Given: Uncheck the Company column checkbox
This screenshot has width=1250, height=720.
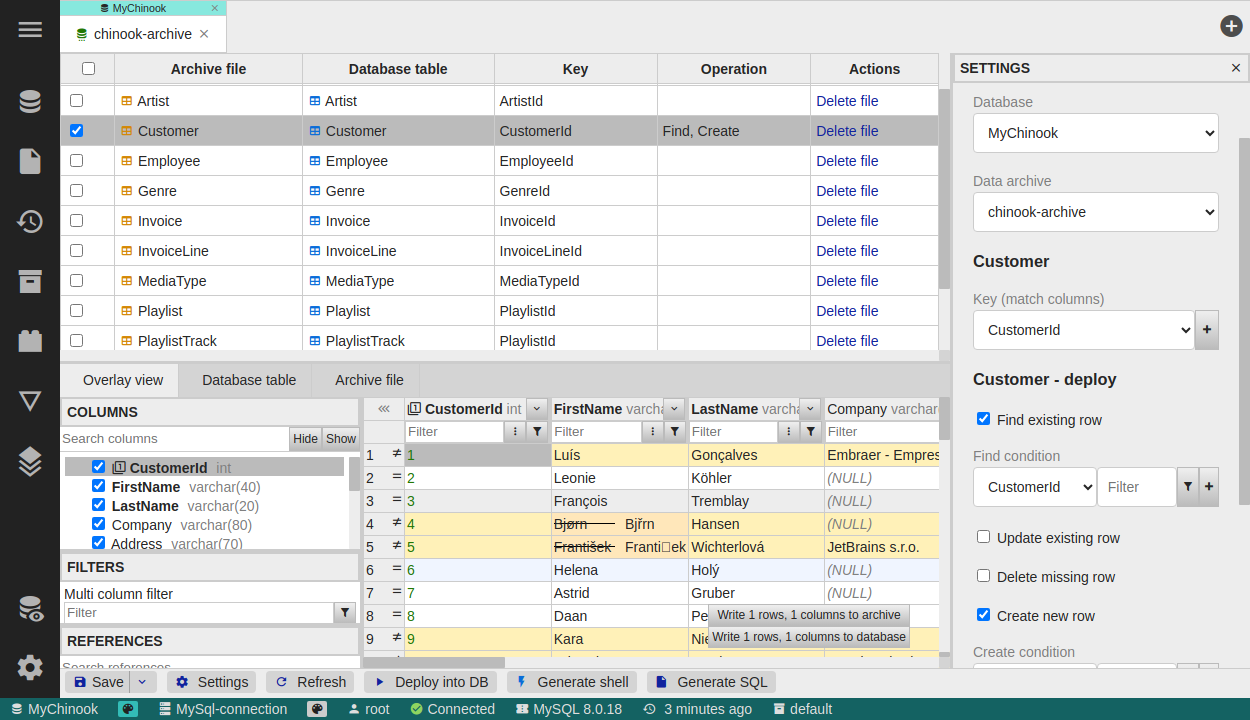Looking at the screenshot, I should [x=98, y=524].
